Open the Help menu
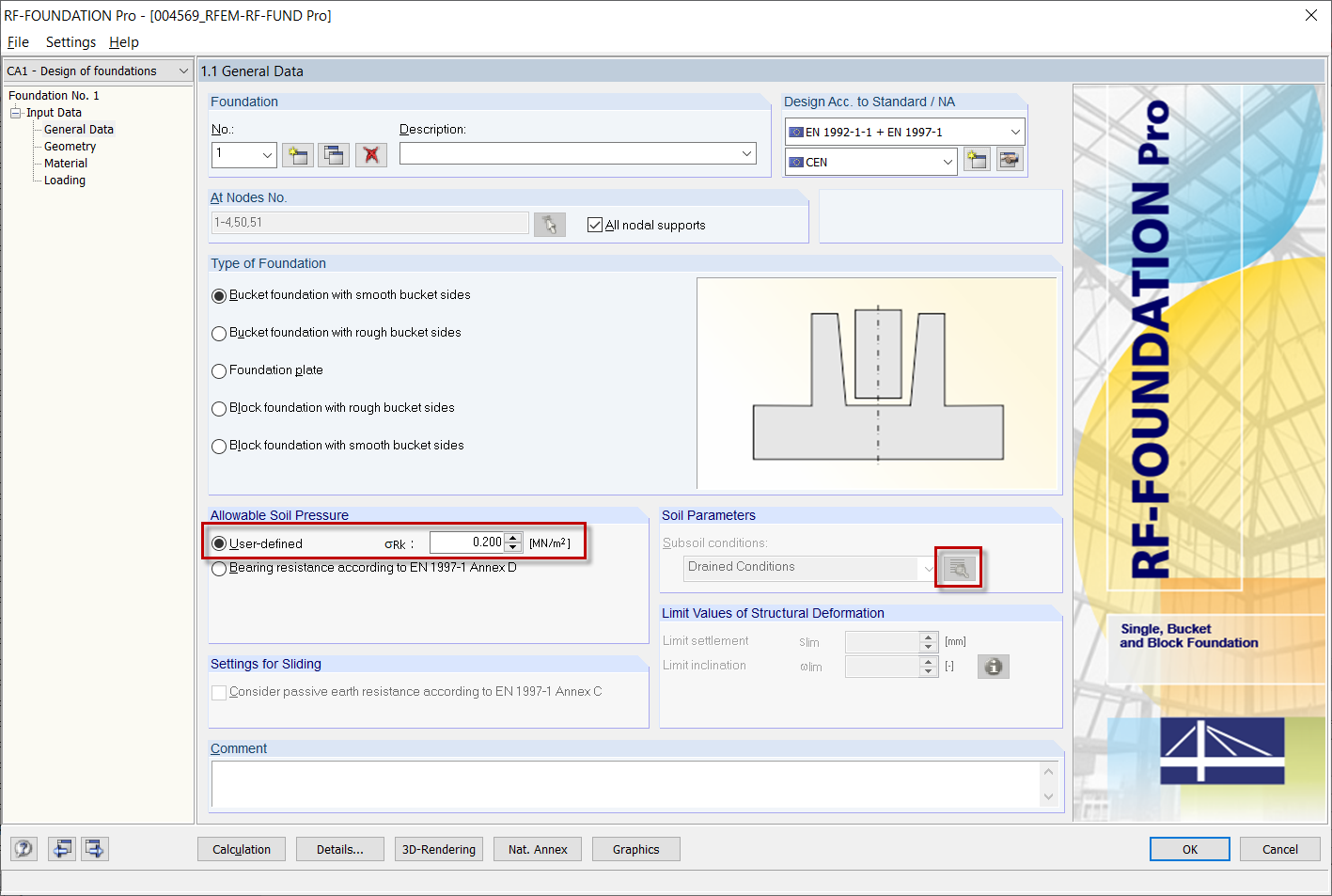The height and width of the screenshot is (896, 1332). 124,42
